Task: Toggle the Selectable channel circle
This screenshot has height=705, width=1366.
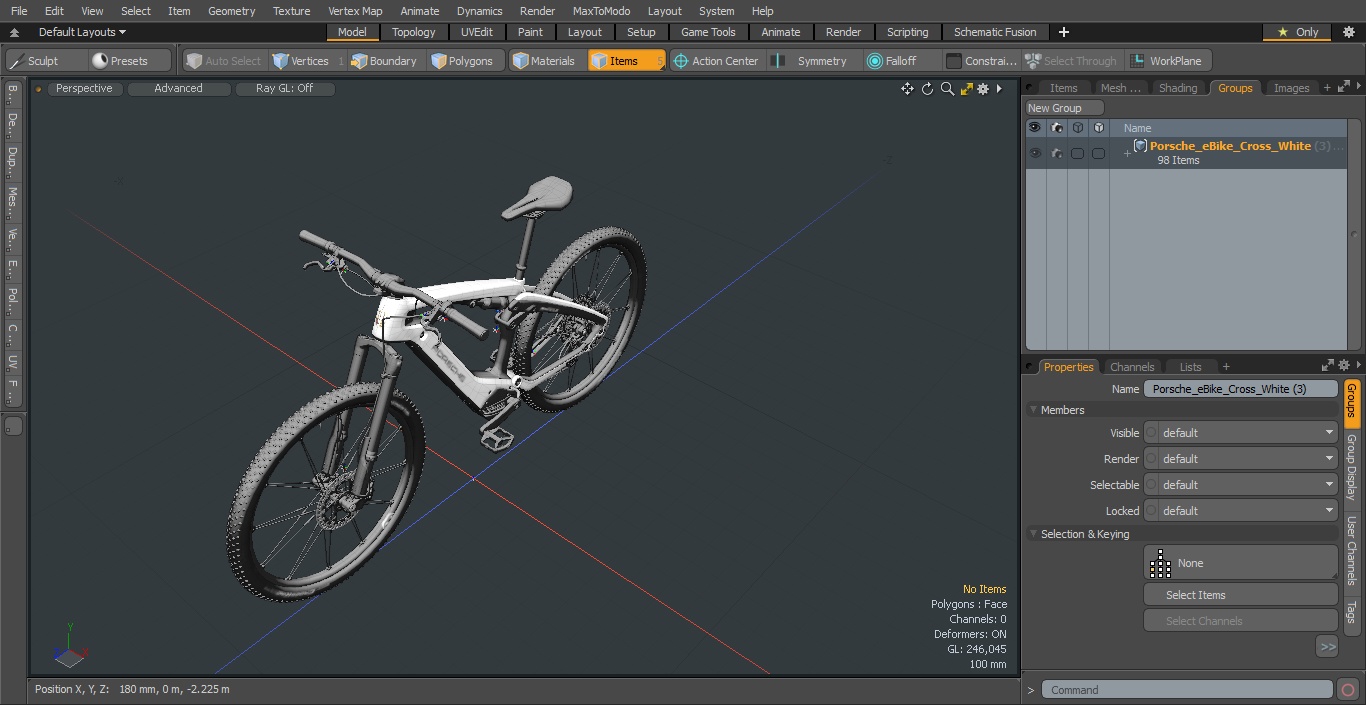Action: [1151, 485]
